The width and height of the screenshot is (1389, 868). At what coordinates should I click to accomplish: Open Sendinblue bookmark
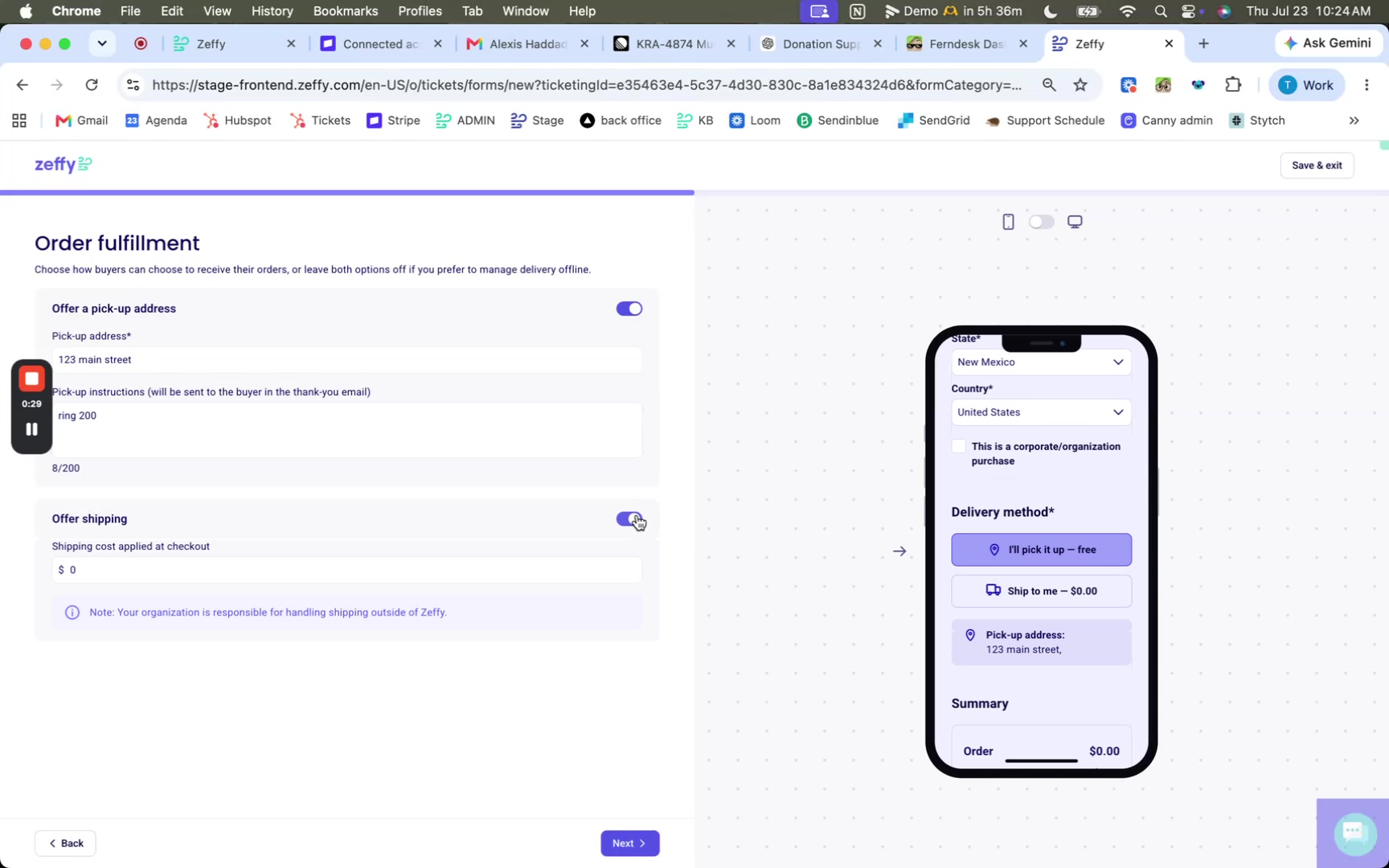tap(838, 121)
